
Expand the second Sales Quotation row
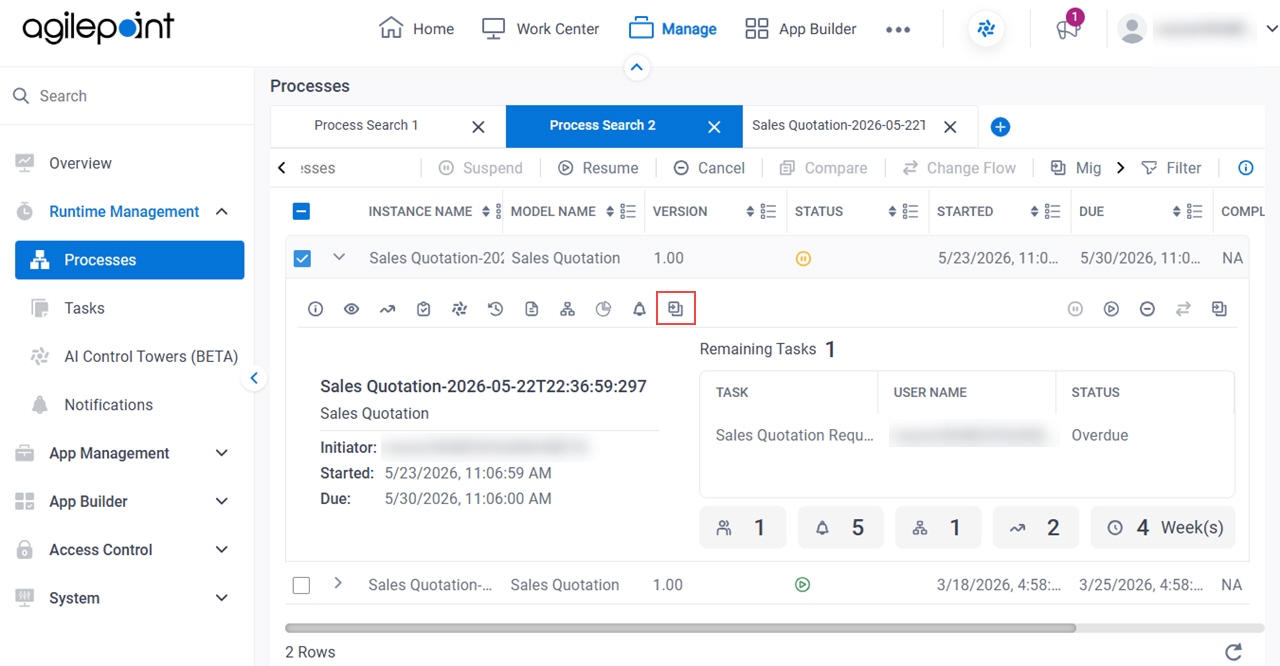338,583
